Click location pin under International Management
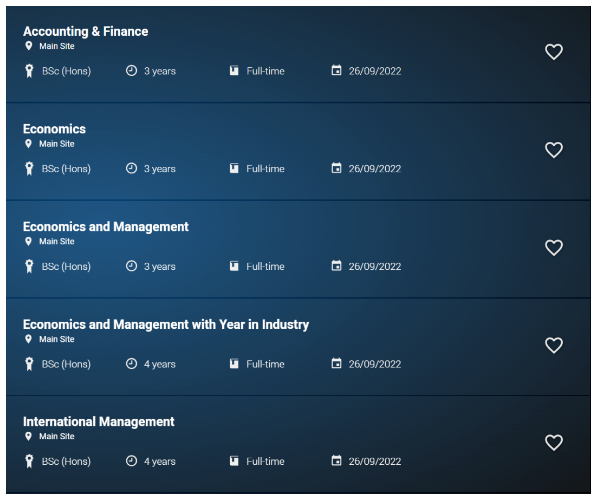Viewport: 598px width, 501px height. [28, 436]
